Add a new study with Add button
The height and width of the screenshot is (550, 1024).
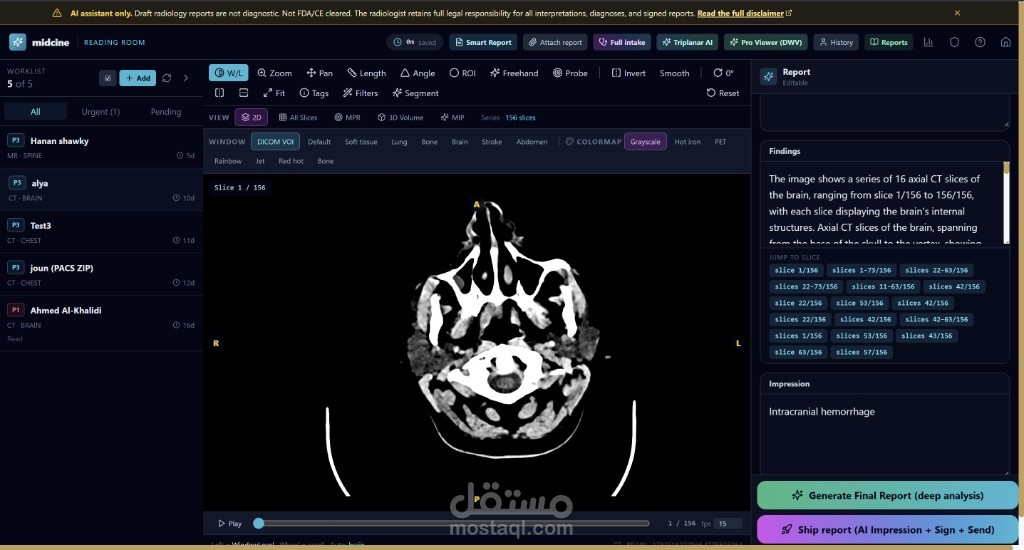pos(137,78)
